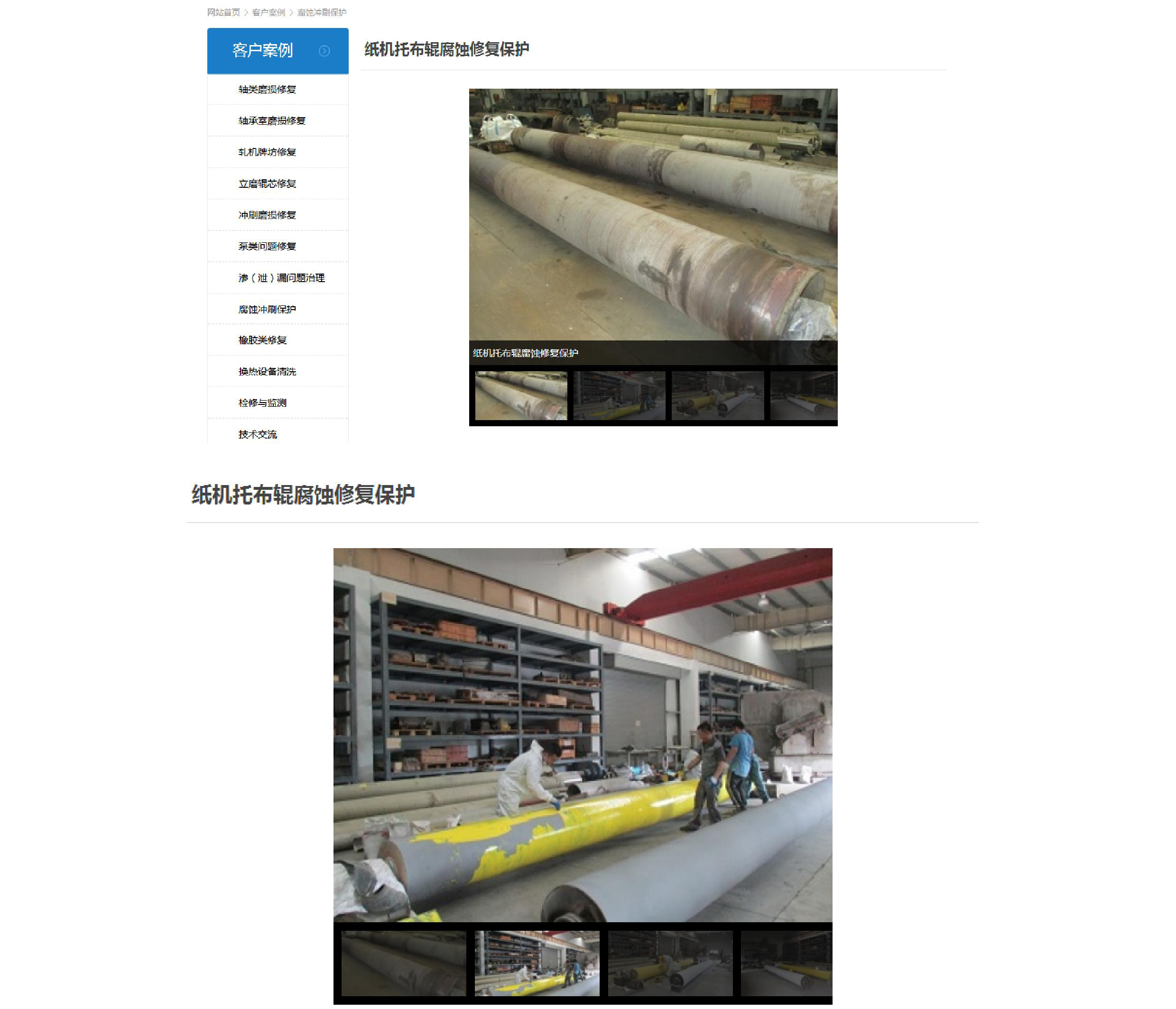Go to 网站首页 in the breadcrumb
Screen dimensions: 1176x1009
click(223, 12)
